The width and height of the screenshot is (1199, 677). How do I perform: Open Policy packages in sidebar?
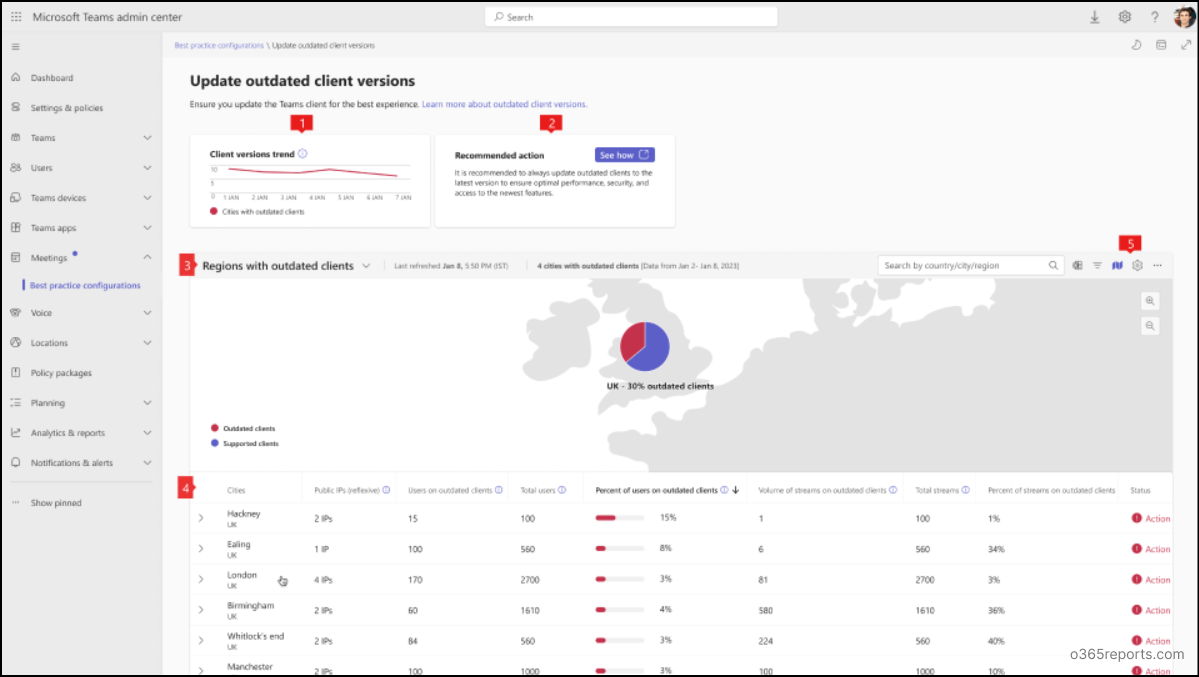61,373
